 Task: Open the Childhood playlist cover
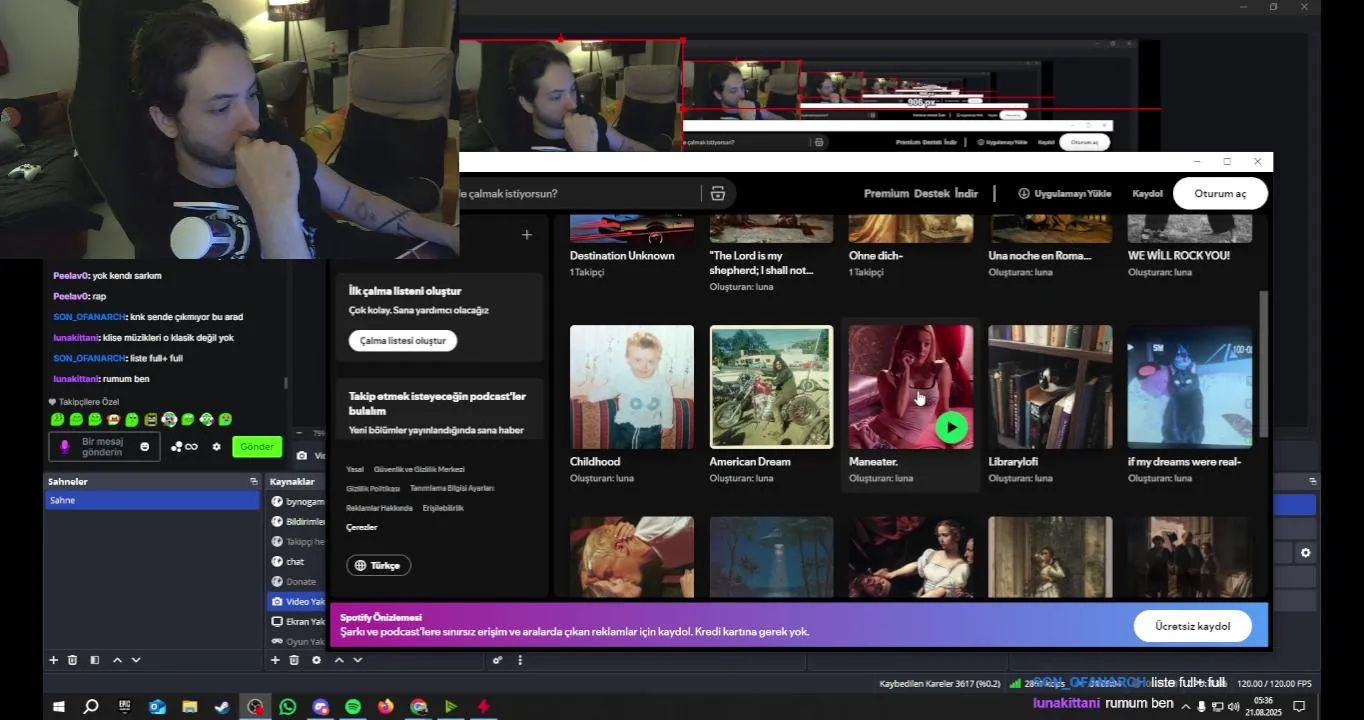[632, 387]
